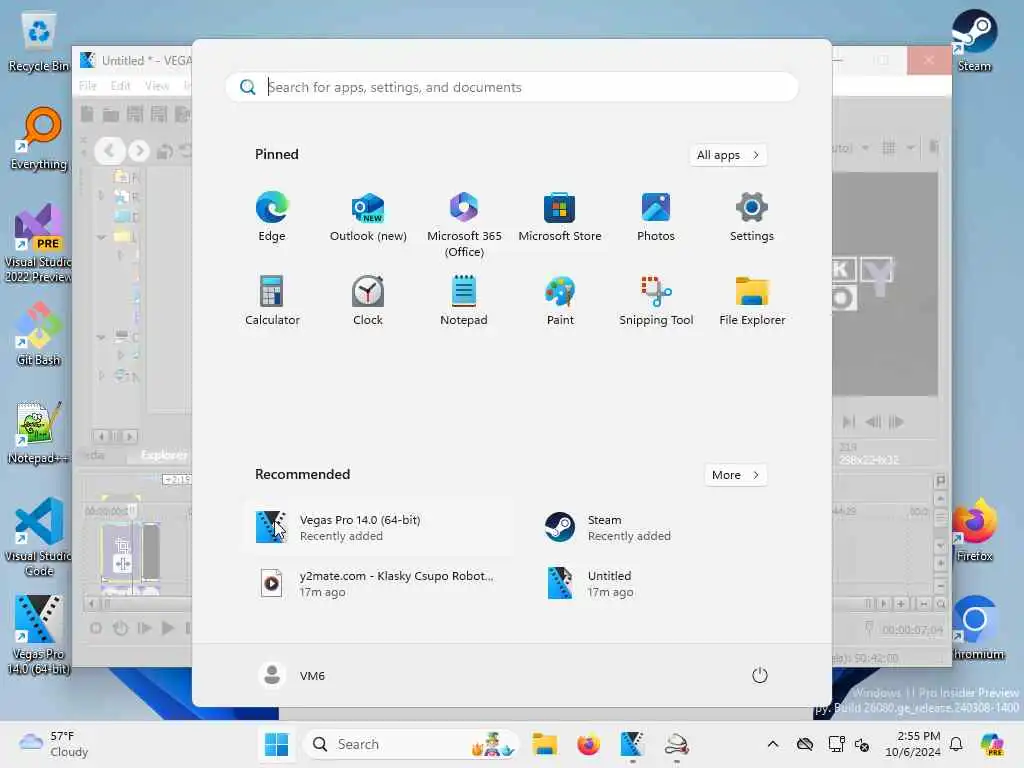The image size is (1024, 768).
Task: Open the weather widget 57°F Cloudy
Action: click(54, 744)
